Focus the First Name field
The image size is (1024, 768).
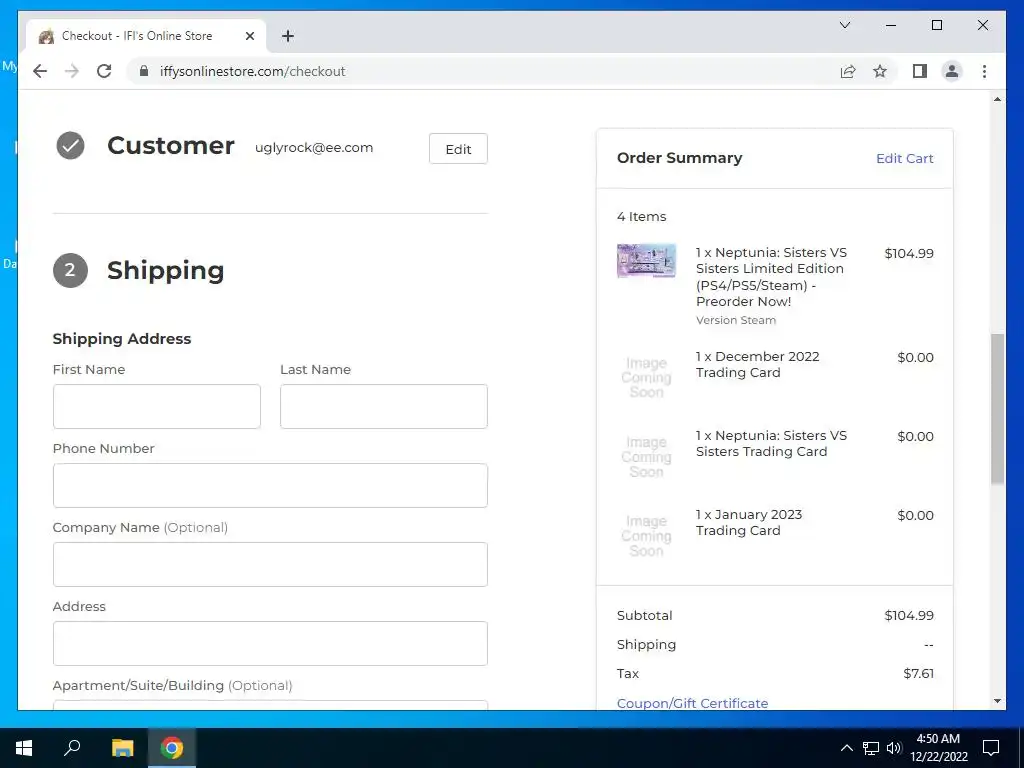point(157,406)
